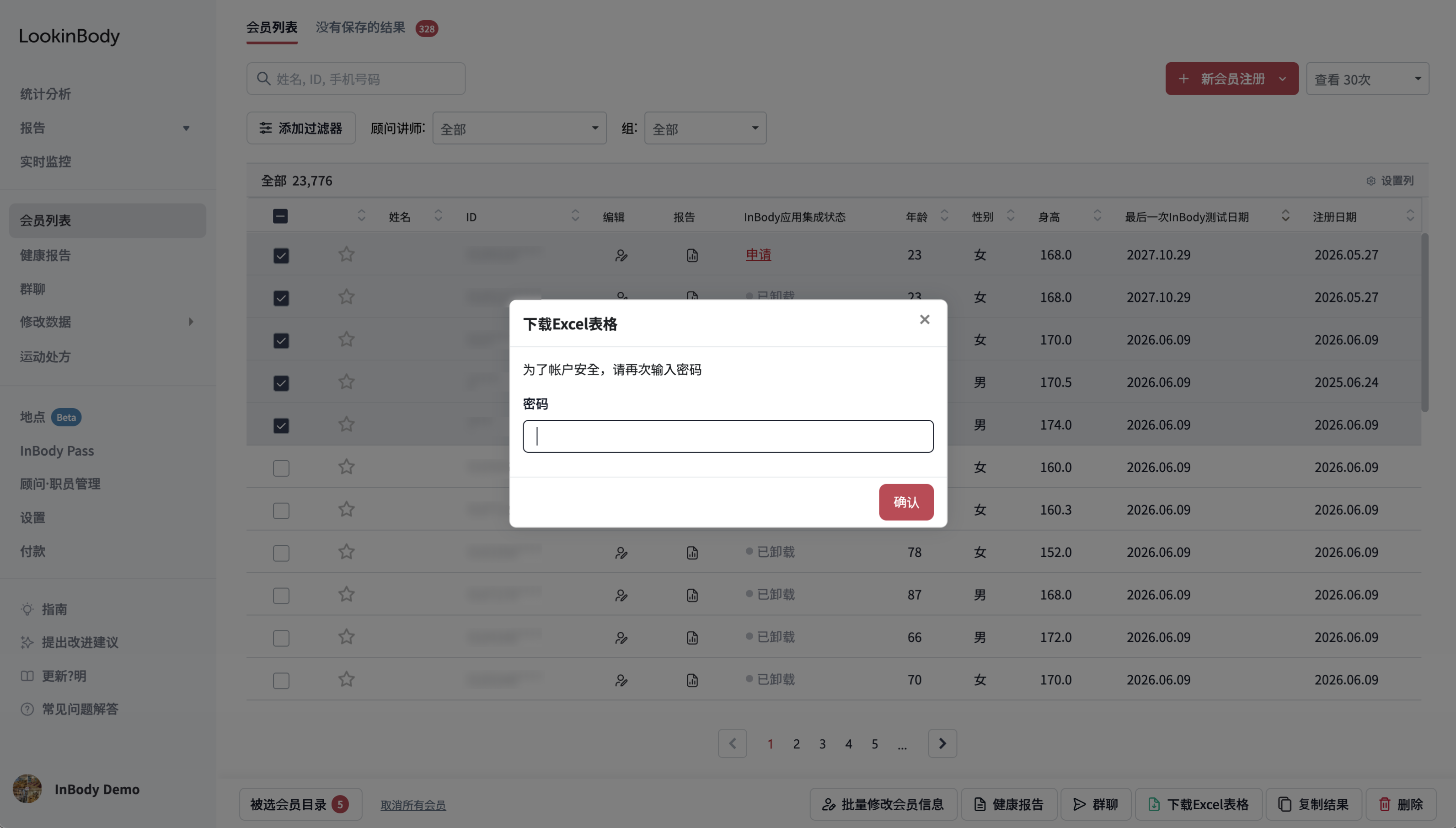This screenshot has width=1456, height=828.
Task: Star the first member row
Action: 347,254
